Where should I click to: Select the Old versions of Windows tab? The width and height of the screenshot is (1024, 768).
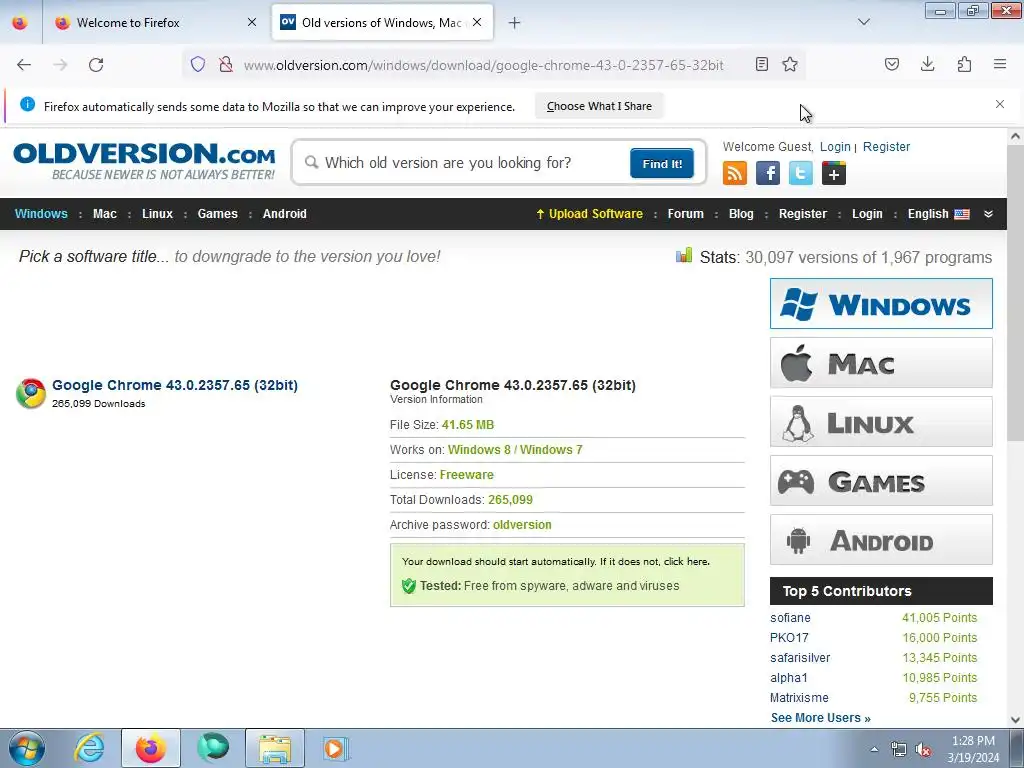(382, 23)
